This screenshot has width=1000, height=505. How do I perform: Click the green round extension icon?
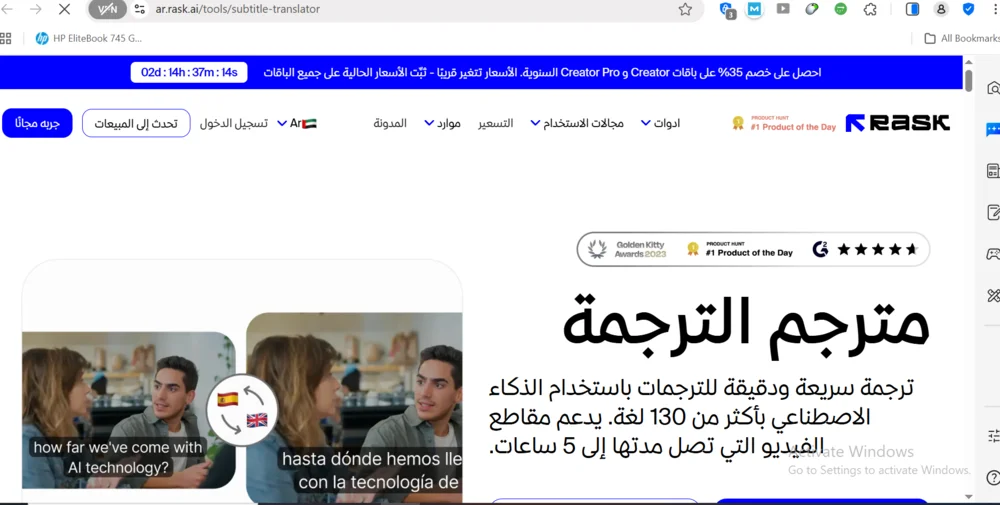(x=841, y=9)
